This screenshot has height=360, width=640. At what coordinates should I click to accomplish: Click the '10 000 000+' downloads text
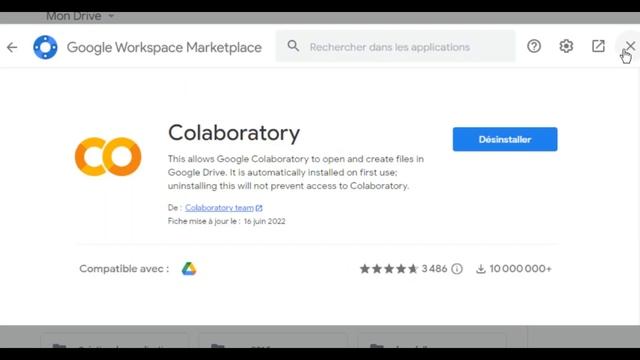point(520,269)
